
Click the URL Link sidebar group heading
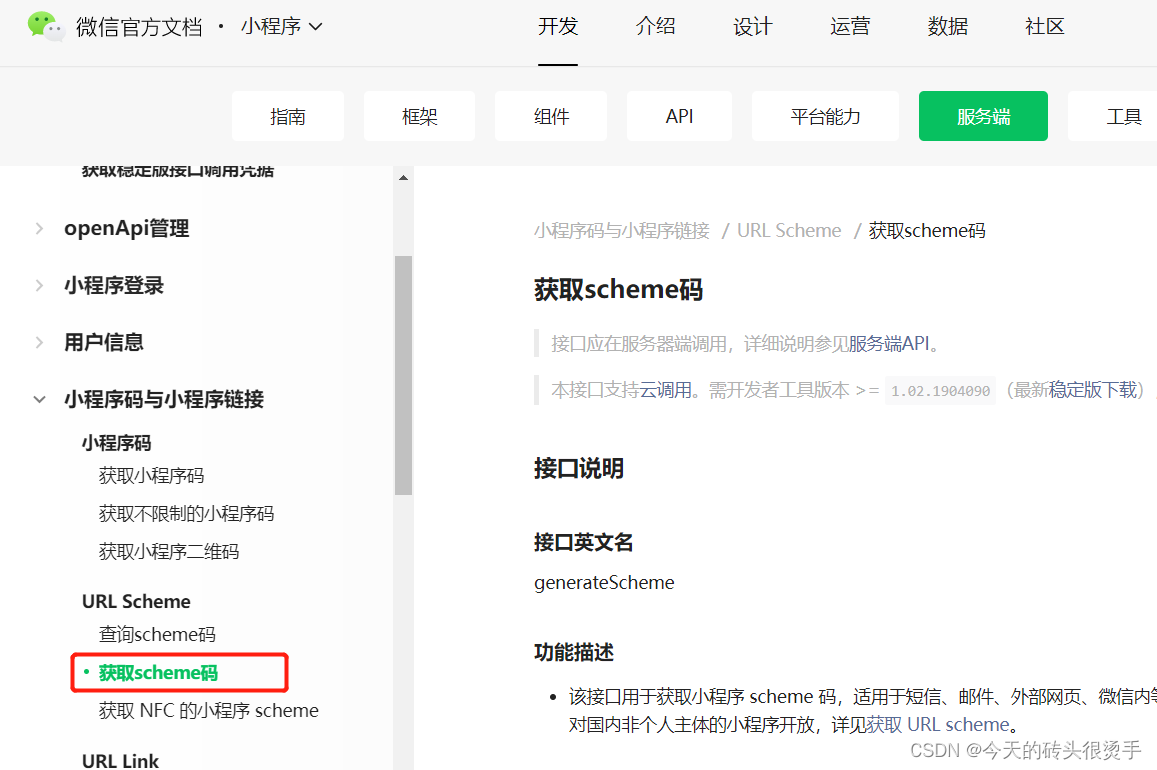[120, 760]
